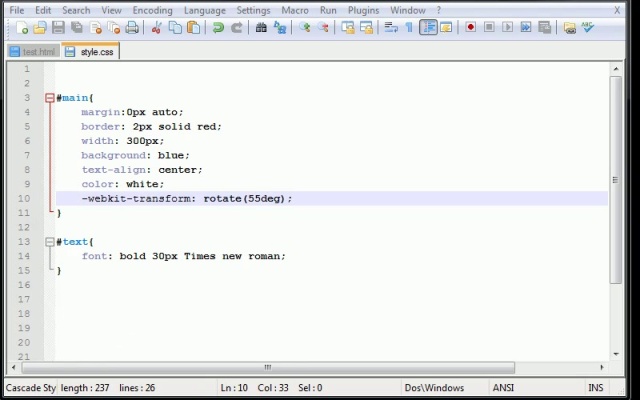Zoom in with the magnifier plus icon
Viewport: 640px width, 400px height.
click(x=304, y=27)
